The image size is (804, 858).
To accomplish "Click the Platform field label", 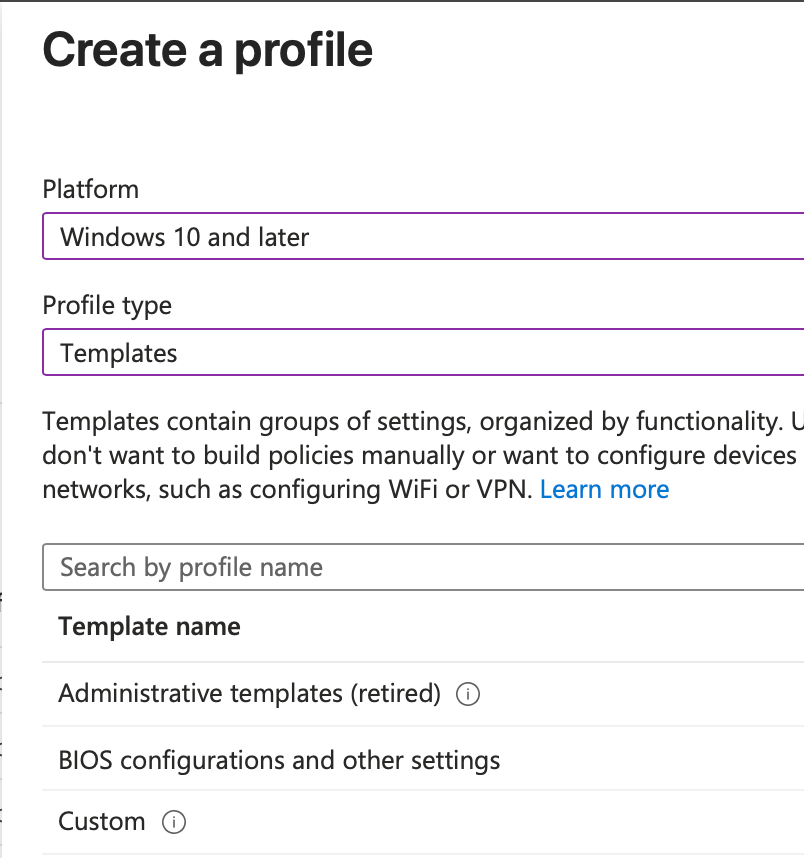I will pyautogui.click(x=90, y=189).
